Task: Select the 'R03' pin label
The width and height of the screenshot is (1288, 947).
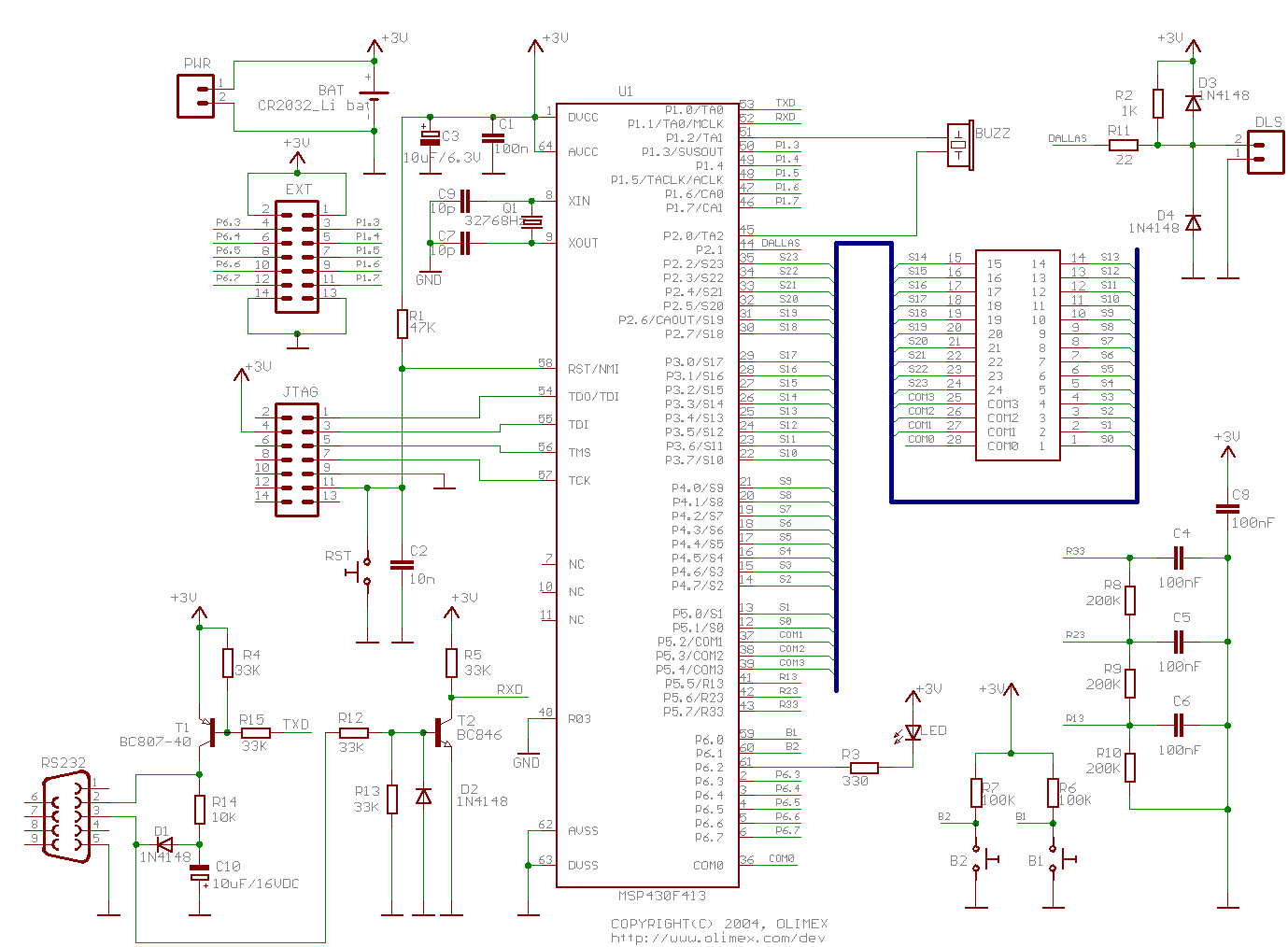Action: (x=579, y=719)
